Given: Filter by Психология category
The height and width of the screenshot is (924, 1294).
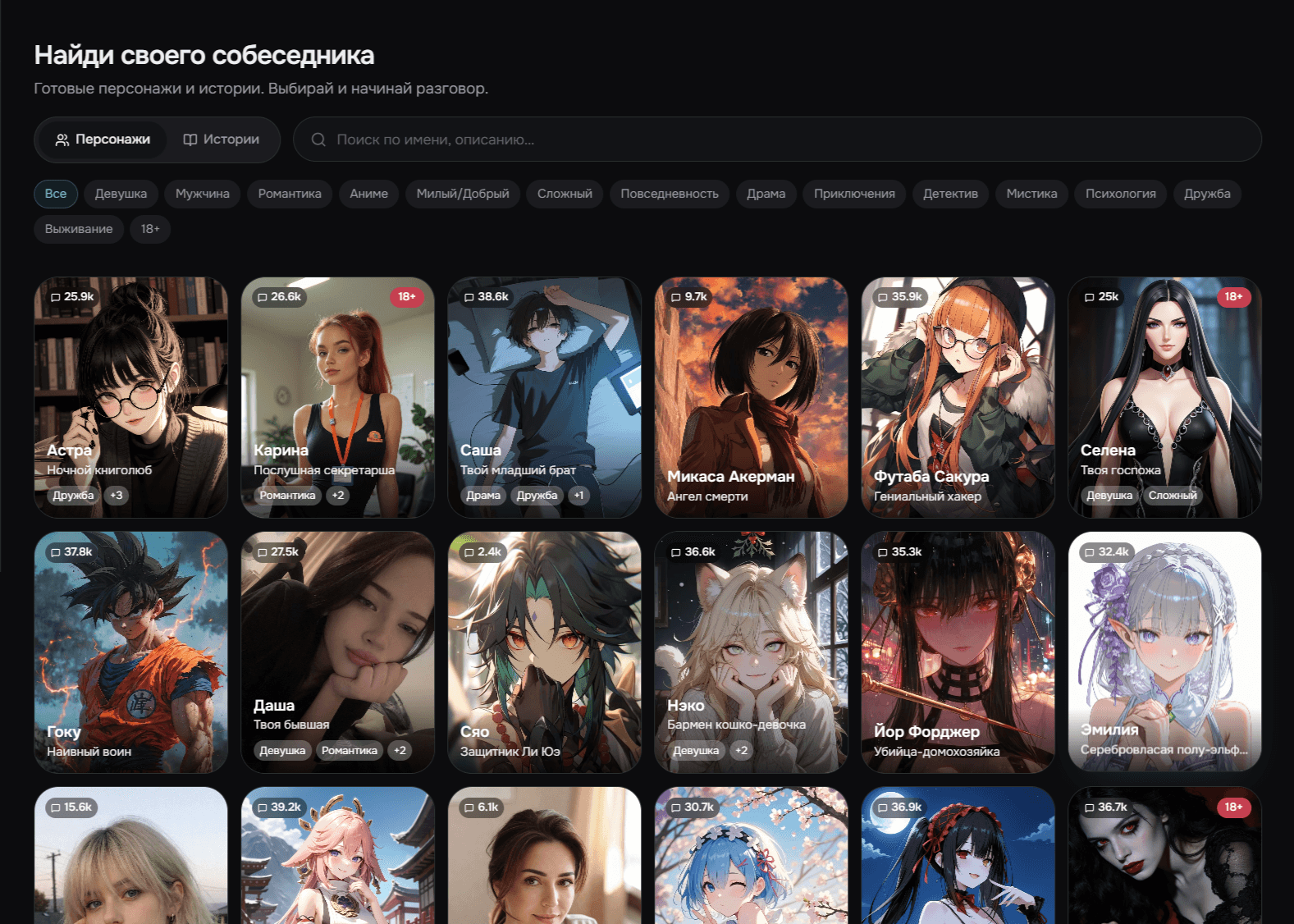Looking at the screenshot, I should 1121,194.
